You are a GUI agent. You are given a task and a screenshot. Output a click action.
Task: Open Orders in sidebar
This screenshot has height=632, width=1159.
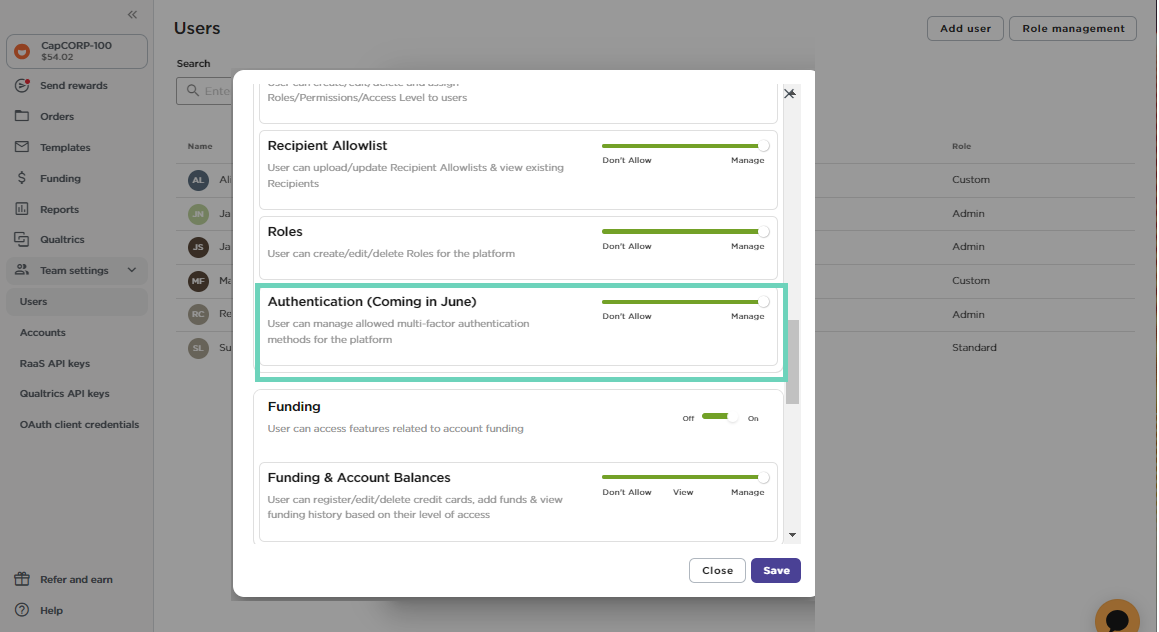pyautogui.click(x=57, y=116)
